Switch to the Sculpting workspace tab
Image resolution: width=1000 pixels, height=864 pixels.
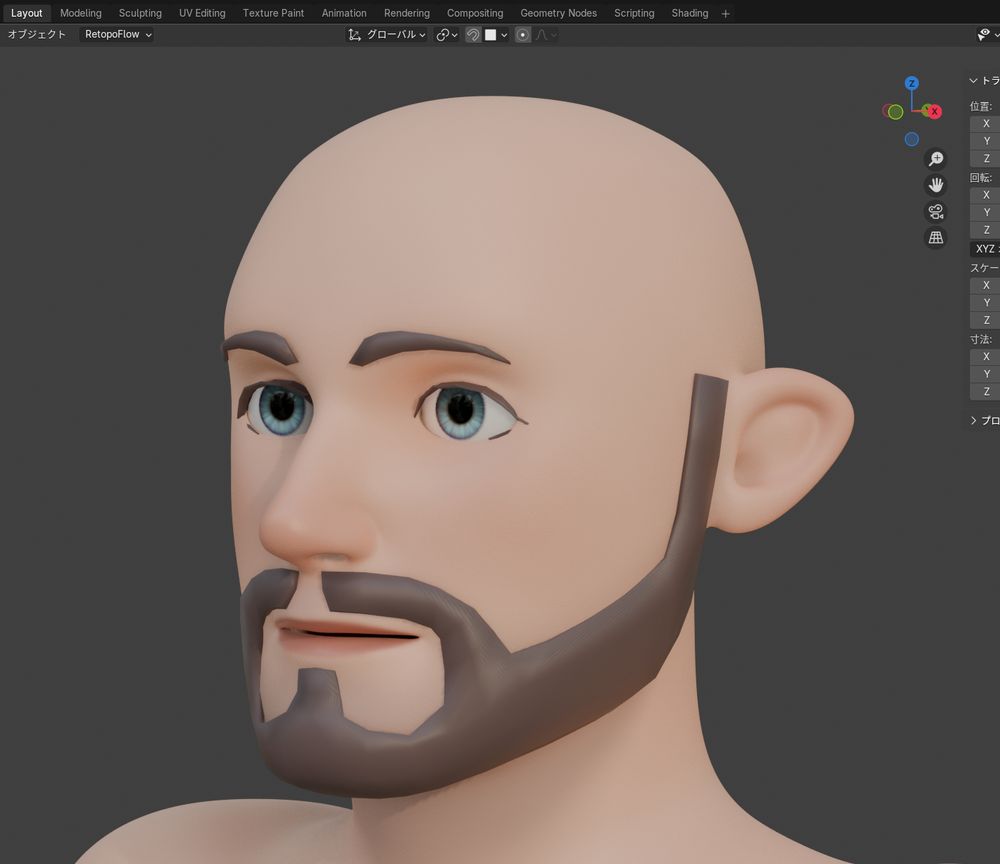(x=140, y=13)
